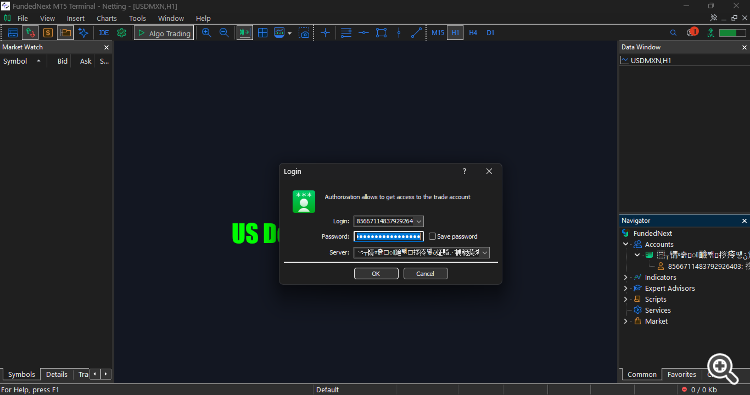The height and width of the screenshot is (395, 750).
Task: Open the Insert menu
Action: coord(76,18)
